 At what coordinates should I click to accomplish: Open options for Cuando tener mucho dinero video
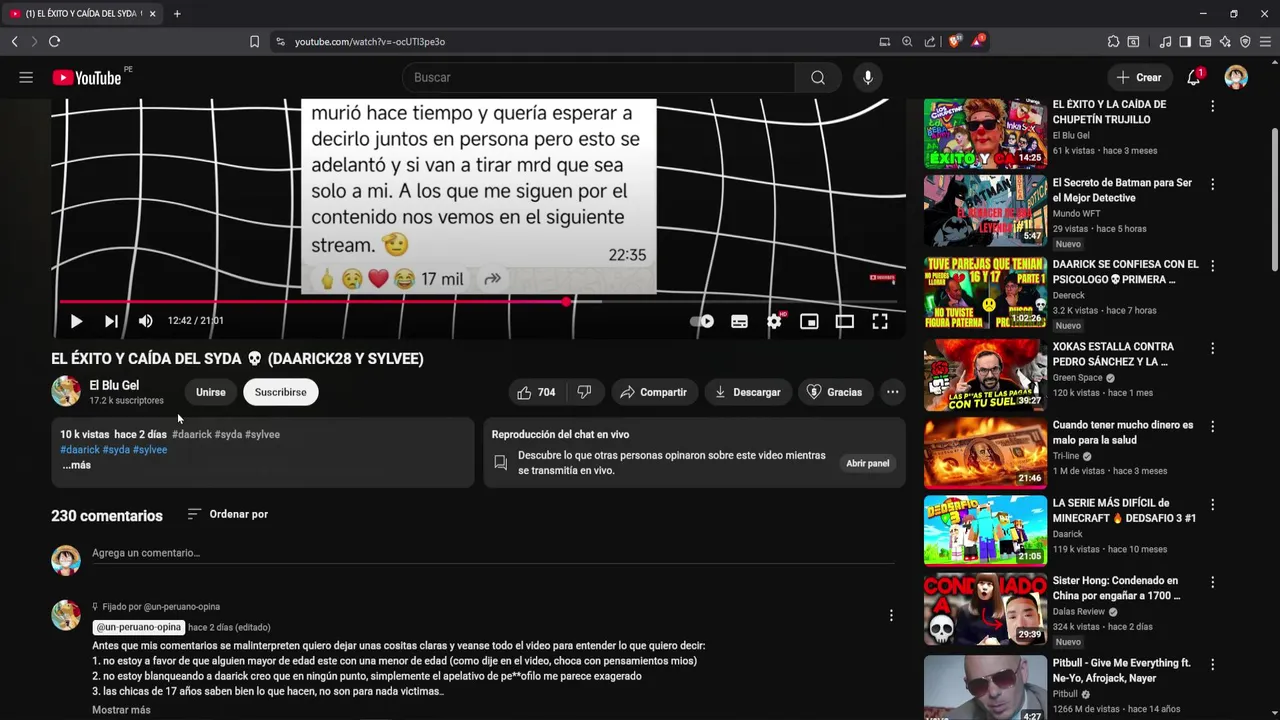(1212, 427)
